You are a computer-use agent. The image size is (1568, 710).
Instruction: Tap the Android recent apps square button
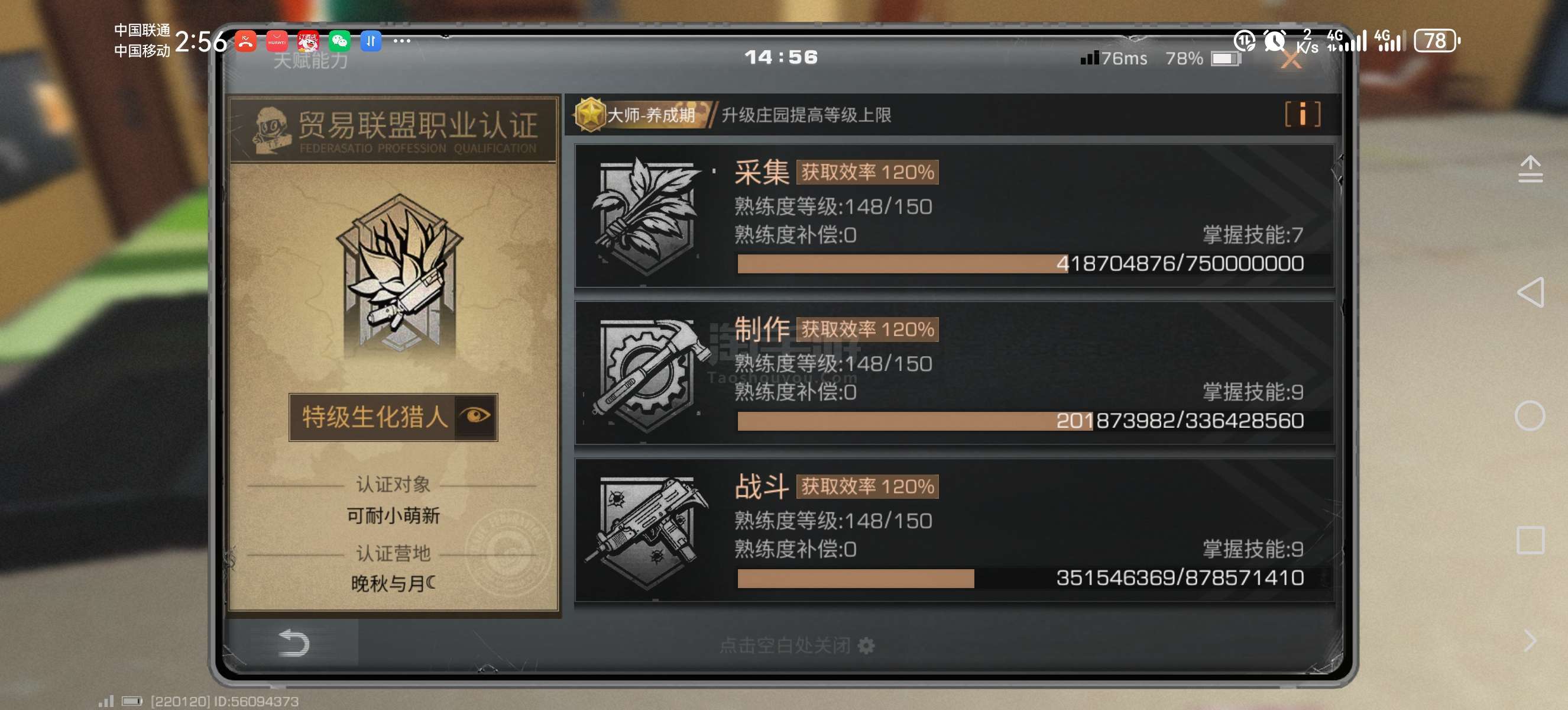[x=1530, y=540]
